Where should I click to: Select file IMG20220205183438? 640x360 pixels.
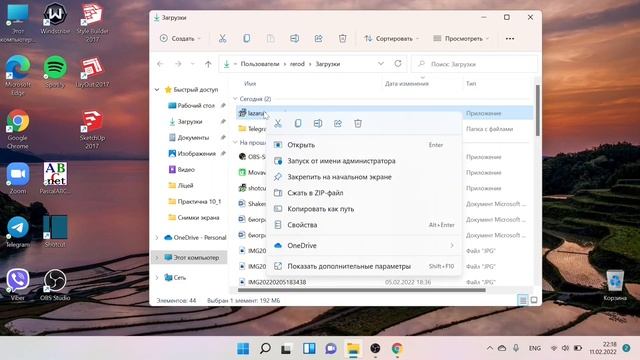coord(277,282)
